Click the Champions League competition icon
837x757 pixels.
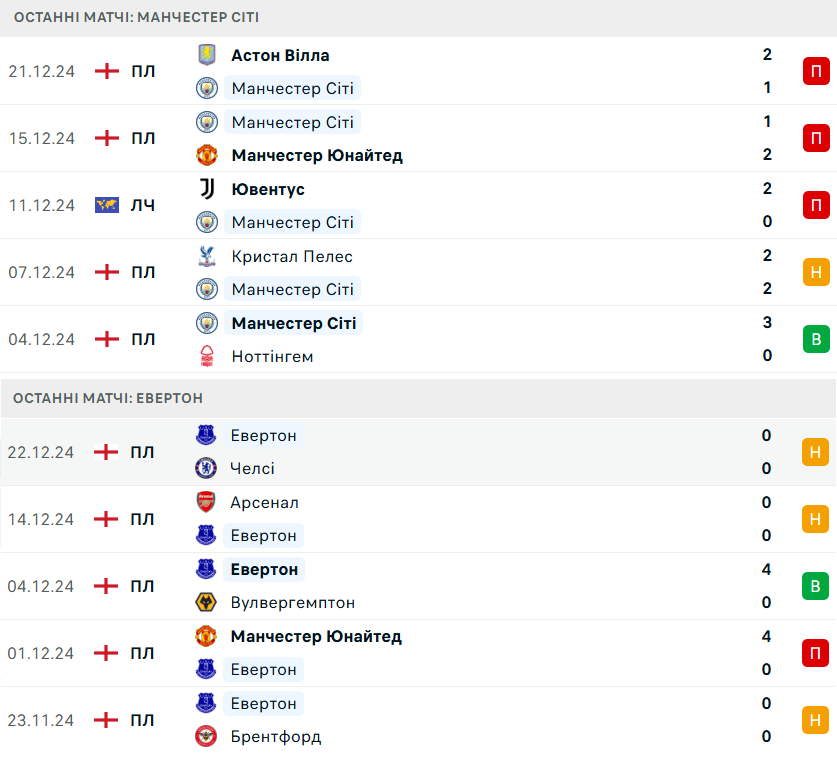coord(107,205)
